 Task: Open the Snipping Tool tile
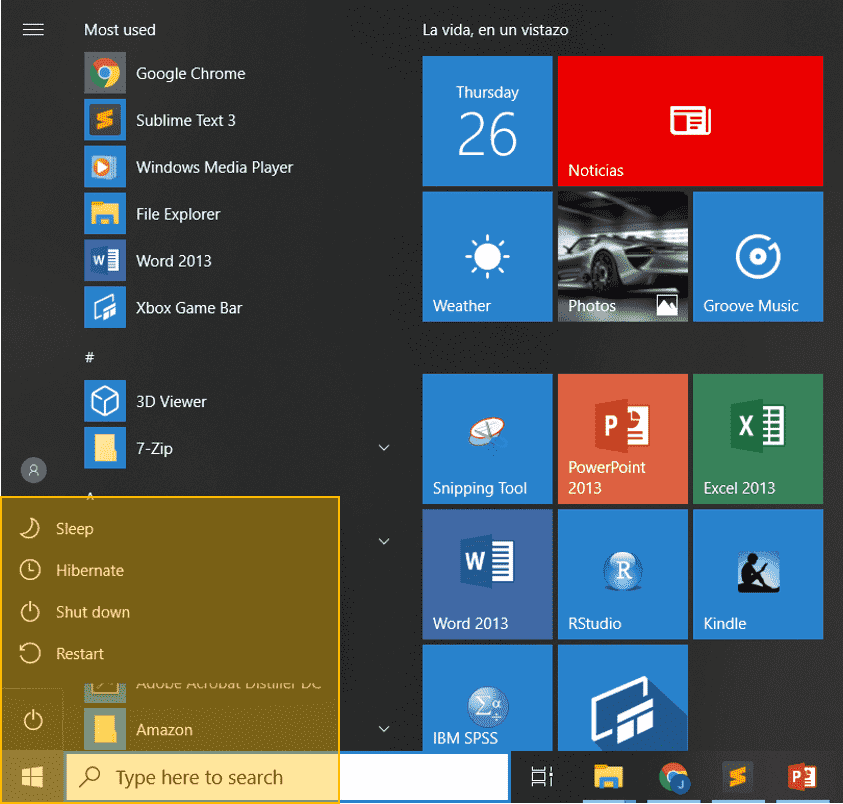tap(487, 439)
